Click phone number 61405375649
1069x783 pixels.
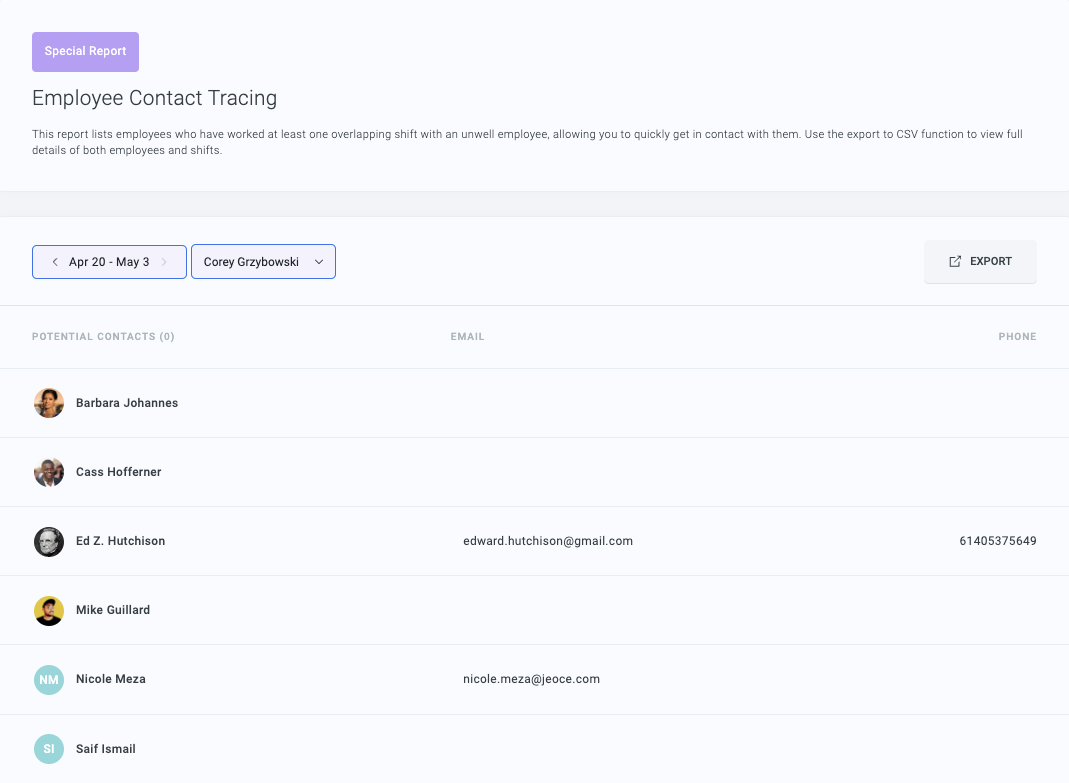[997, 541]
